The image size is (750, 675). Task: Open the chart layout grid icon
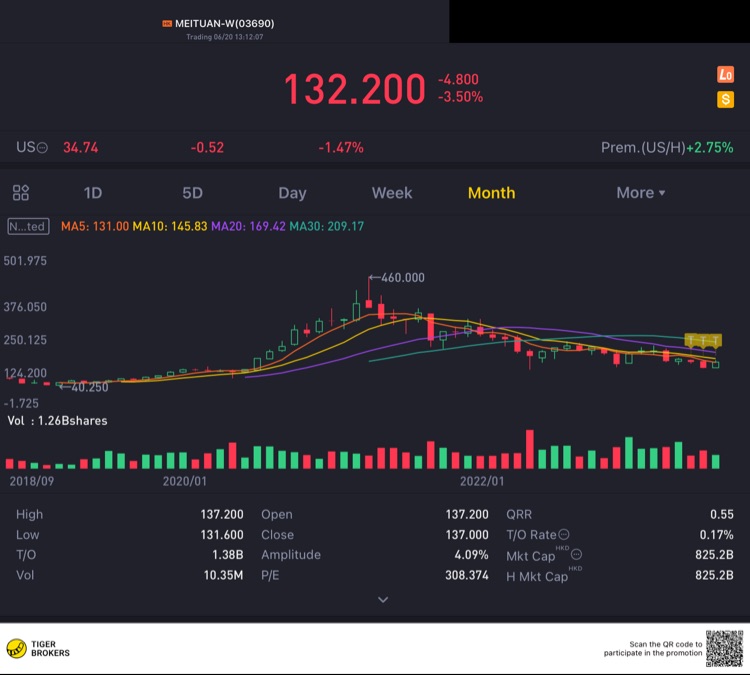(x=21, y=193)
